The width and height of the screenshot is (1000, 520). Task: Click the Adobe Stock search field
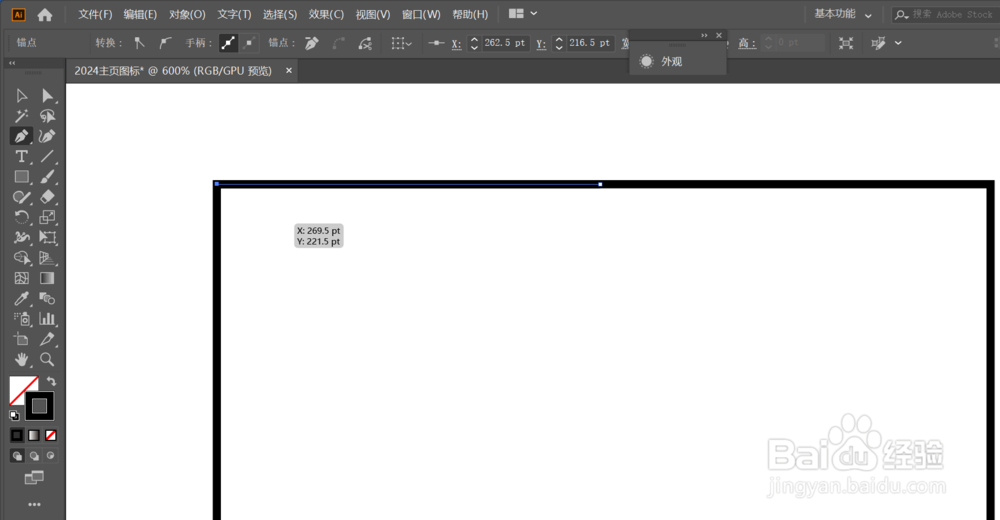(945, 14)
